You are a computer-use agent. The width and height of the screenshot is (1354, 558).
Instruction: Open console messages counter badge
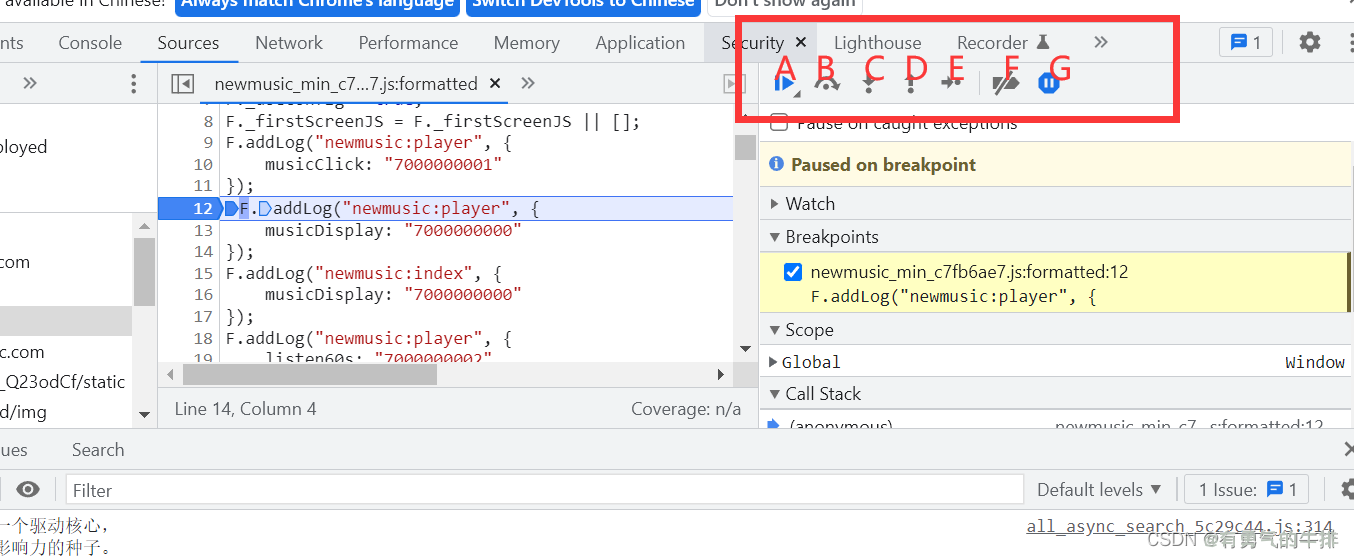point(1245,42)
